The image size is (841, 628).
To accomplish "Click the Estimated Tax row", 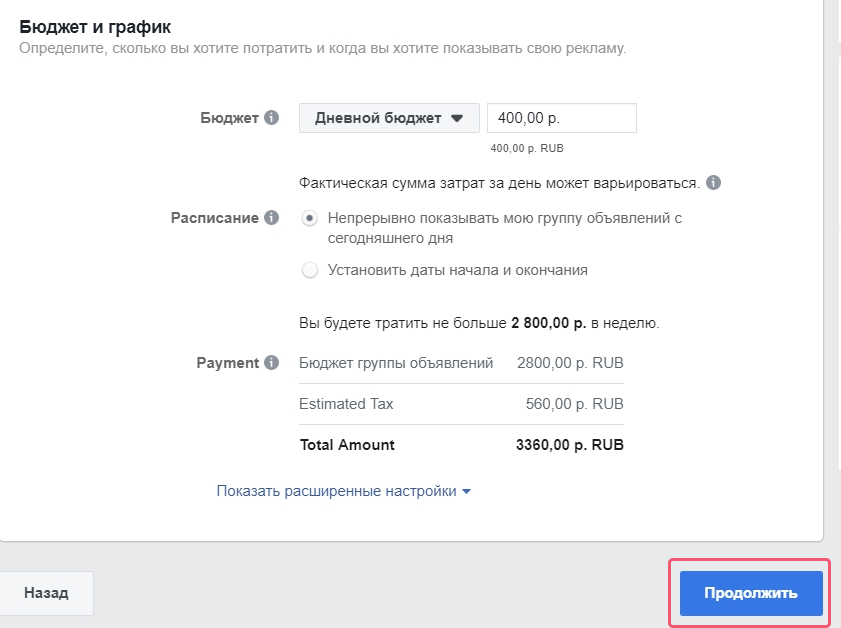I will (460, 403).
